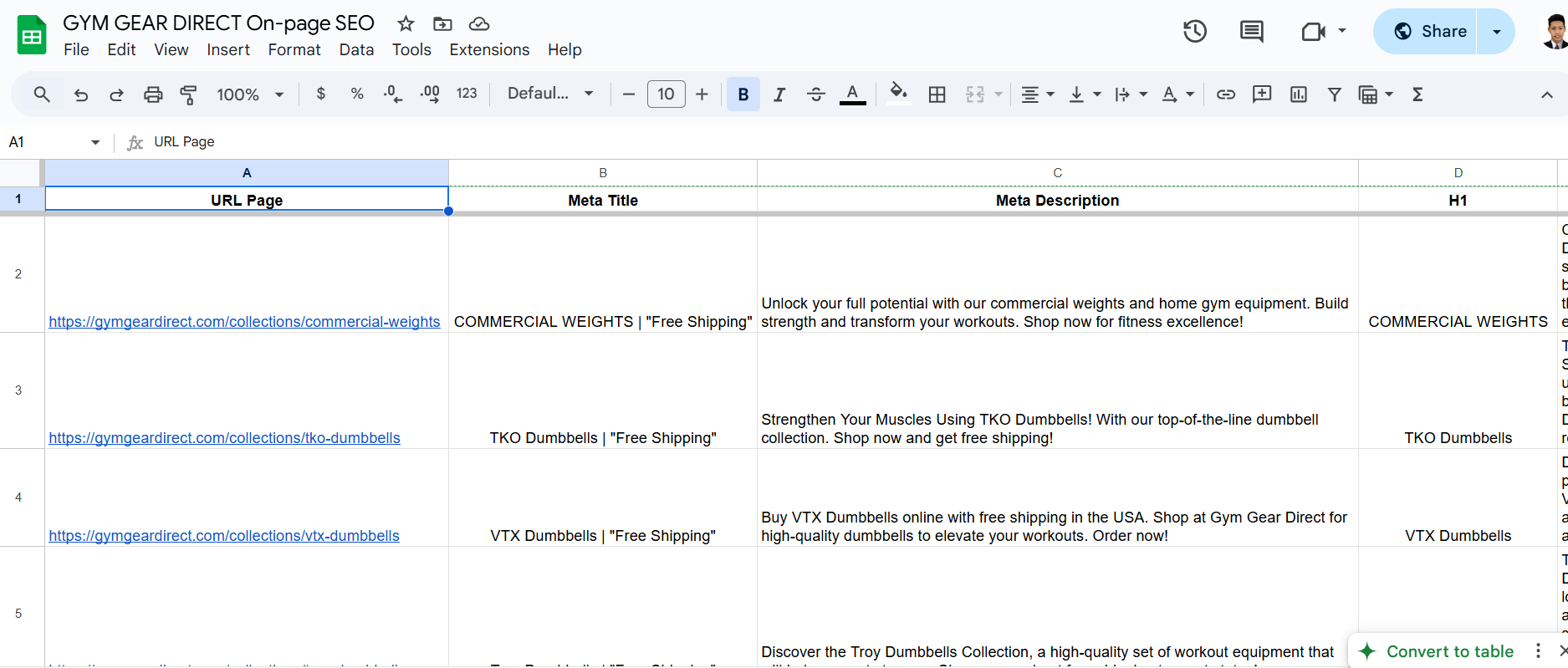Format as percent

coord(357,94)
